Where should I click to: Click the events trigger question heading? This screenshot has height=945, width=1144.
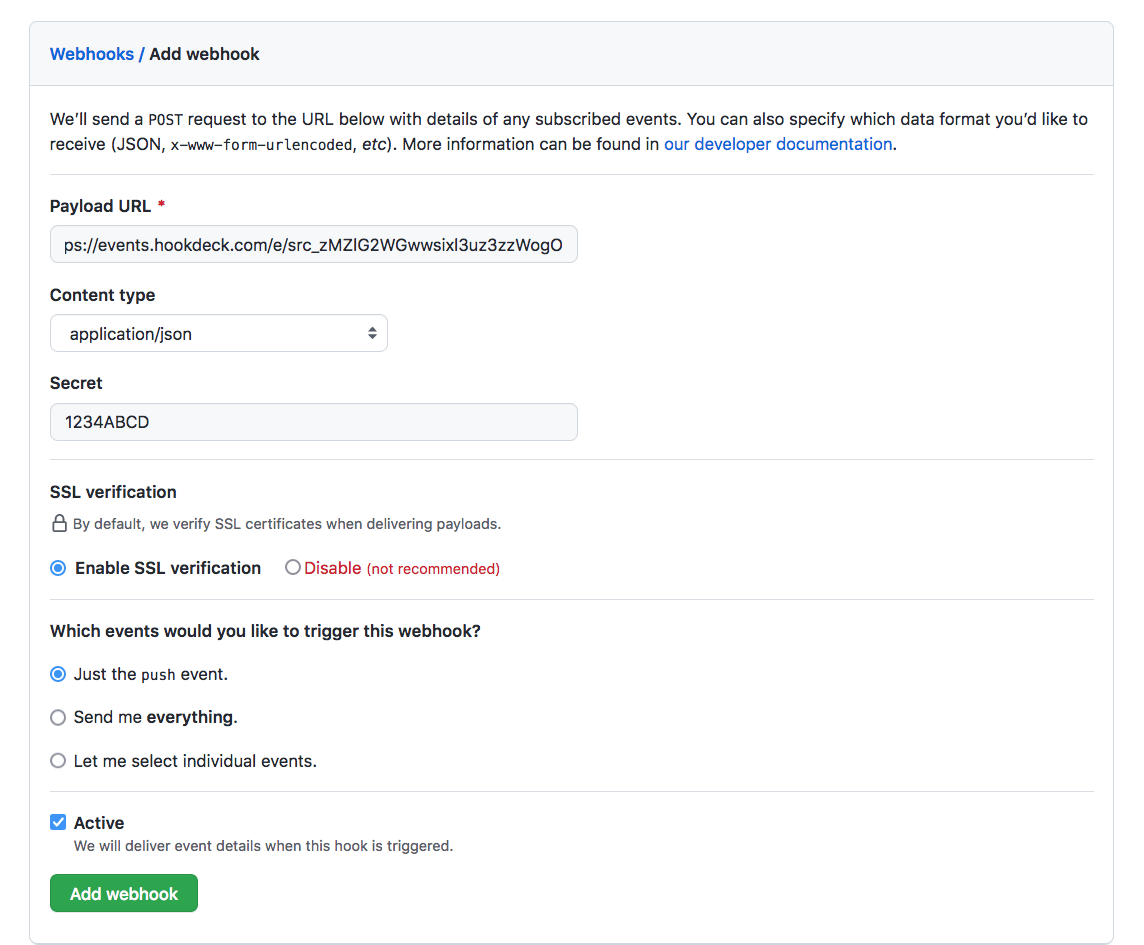(x=266, y=631)
